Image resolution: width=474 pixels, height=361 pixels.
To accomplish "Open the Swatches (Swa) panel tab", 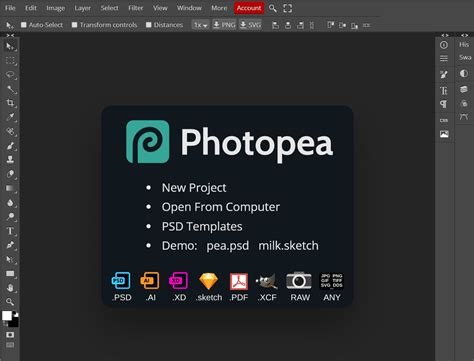I will [465, 57].
